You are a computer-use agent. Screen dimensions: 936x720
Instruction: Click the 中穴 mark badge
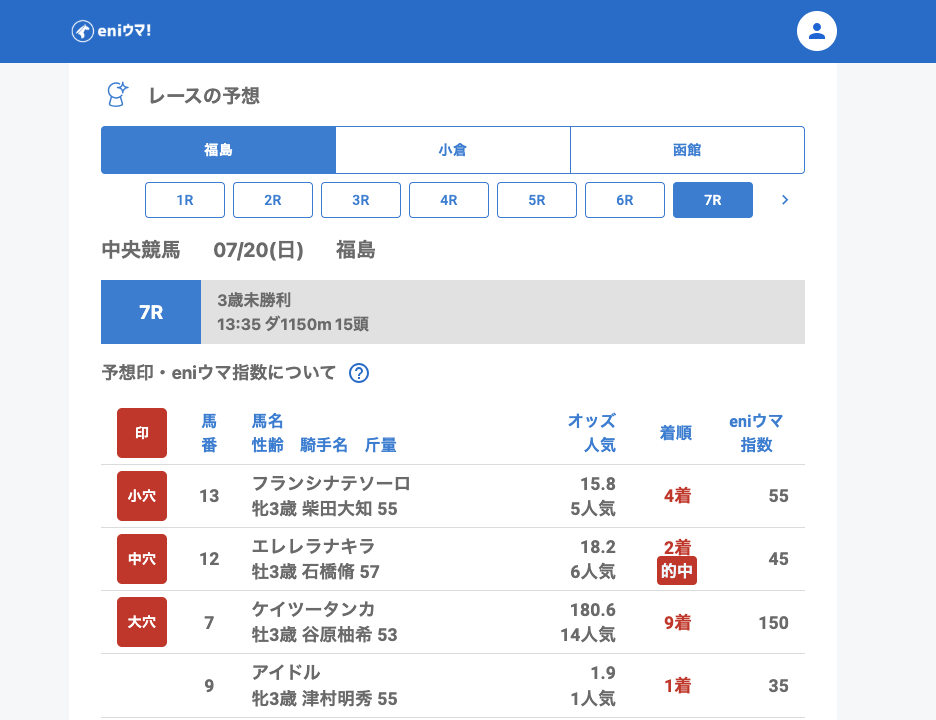pyautogui.click(x=142, y=559)
